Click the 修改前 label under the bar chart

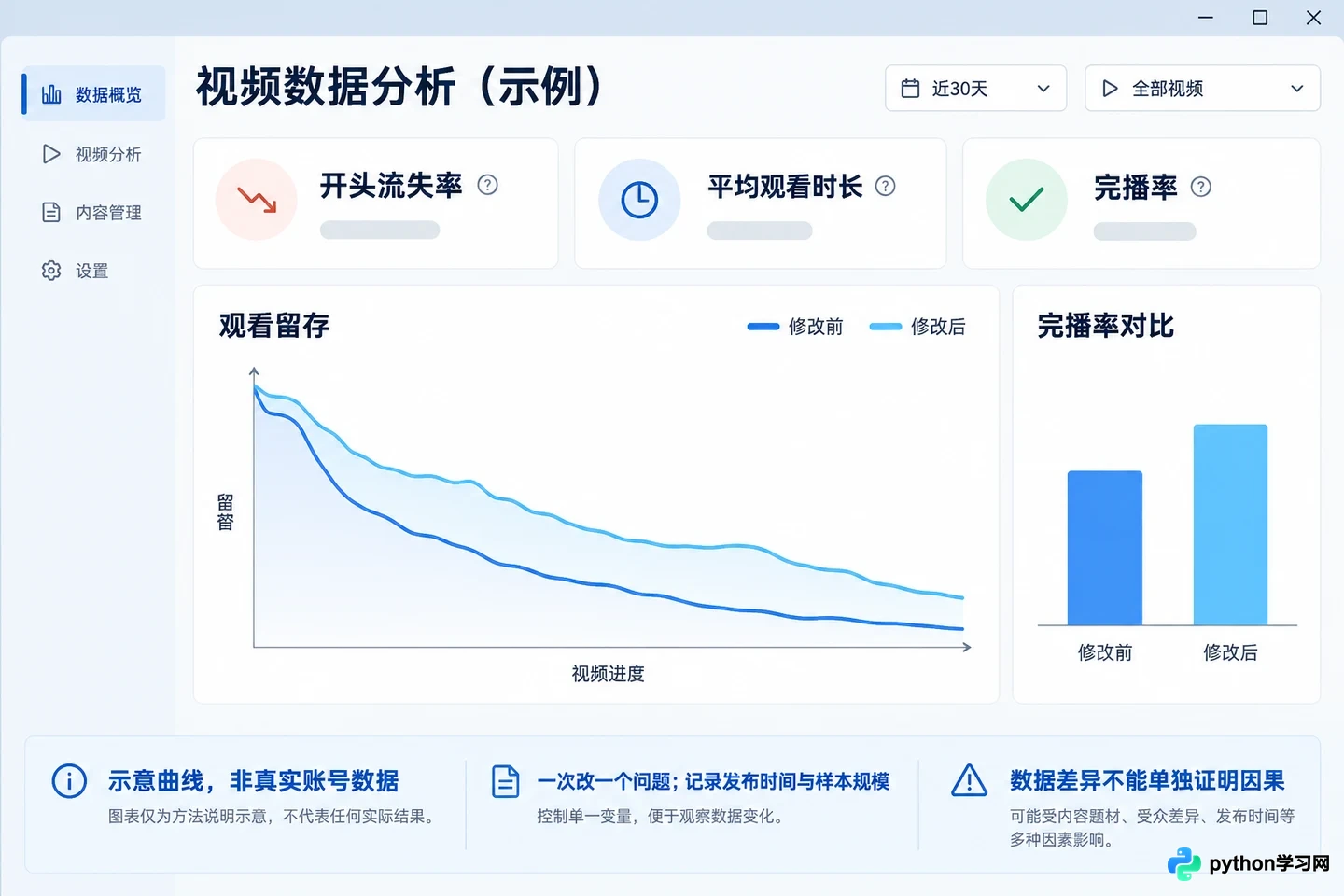coord(1105,652)
